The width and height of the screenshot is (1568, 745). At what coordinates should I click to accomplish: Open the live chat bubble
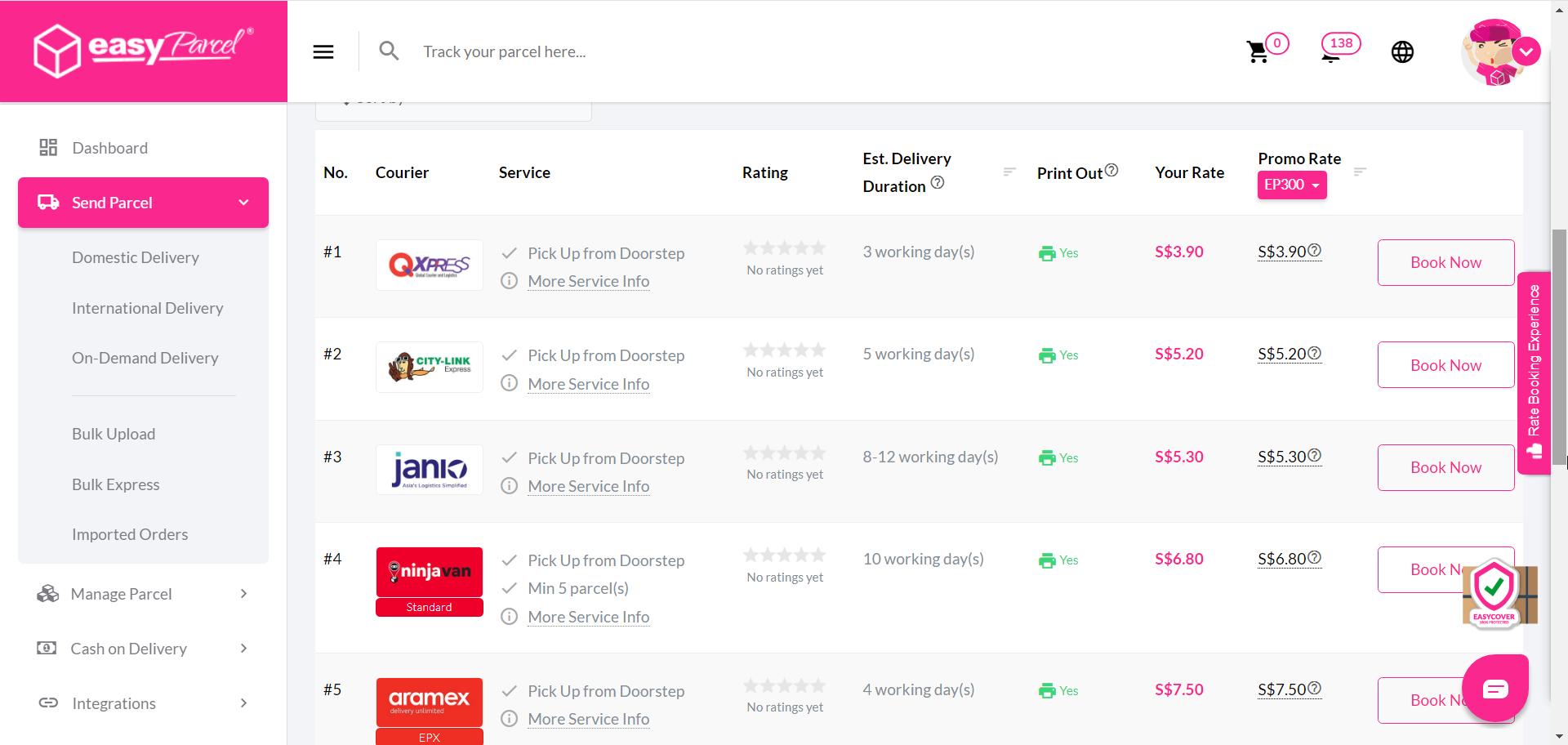[x=1495, y=688]
